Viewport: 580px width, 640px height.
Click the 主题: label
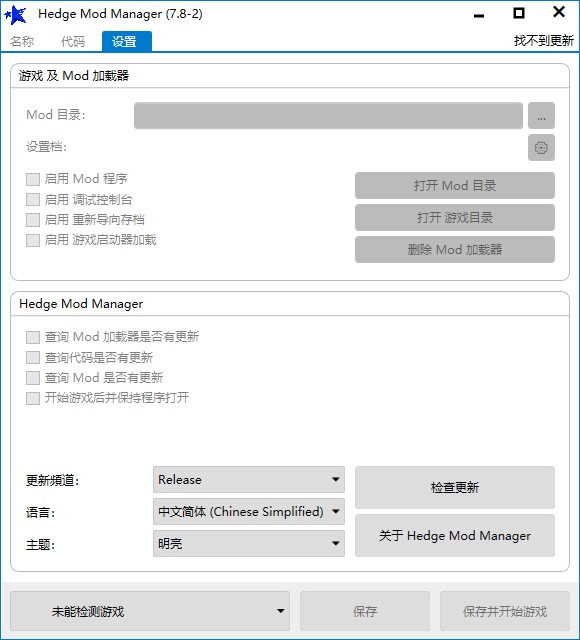tap(40, 544)
